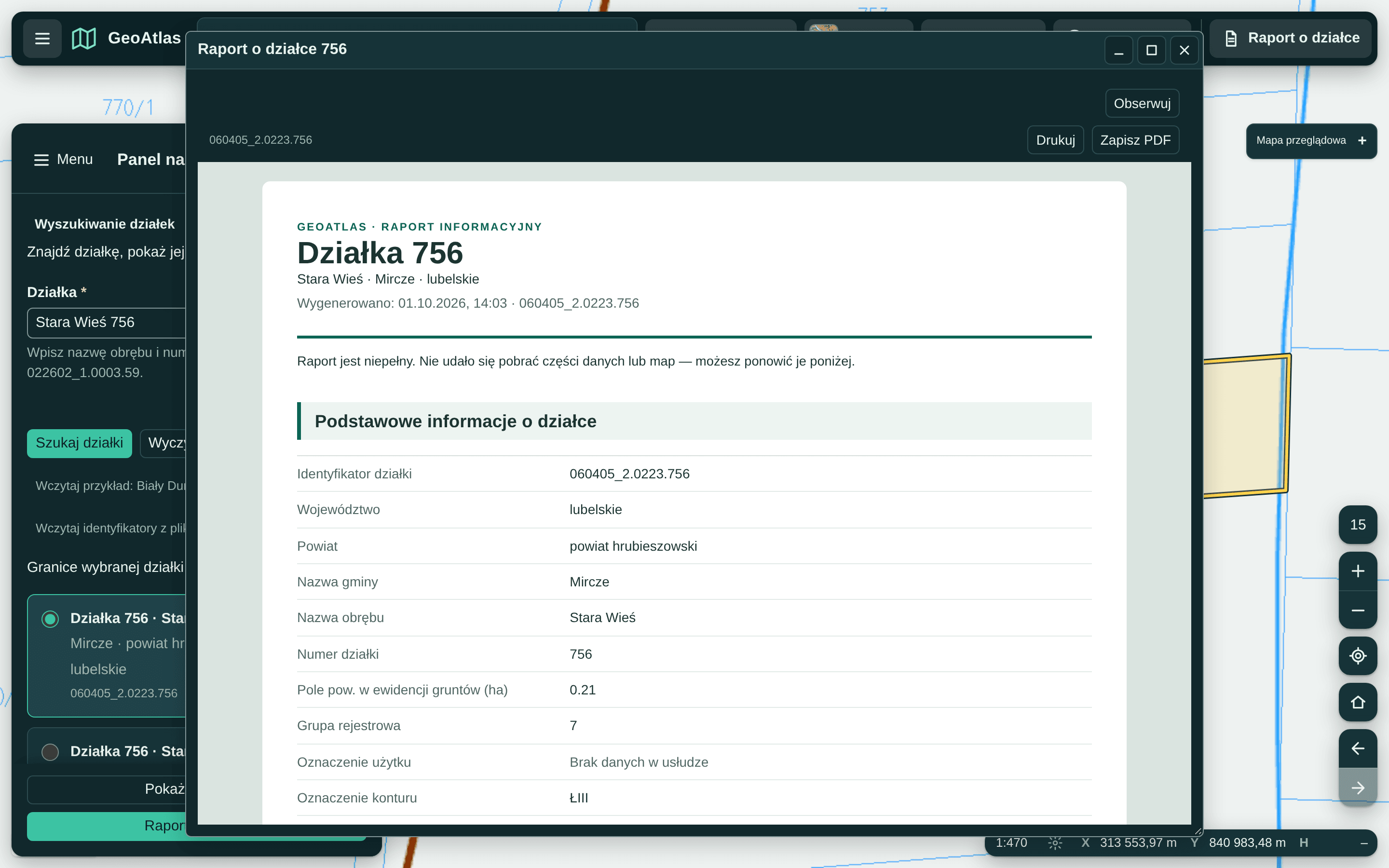This screenshot has height=868, width=1389.
Task: Click the Raport o działce toolbar button
Action: point(1290,39)
